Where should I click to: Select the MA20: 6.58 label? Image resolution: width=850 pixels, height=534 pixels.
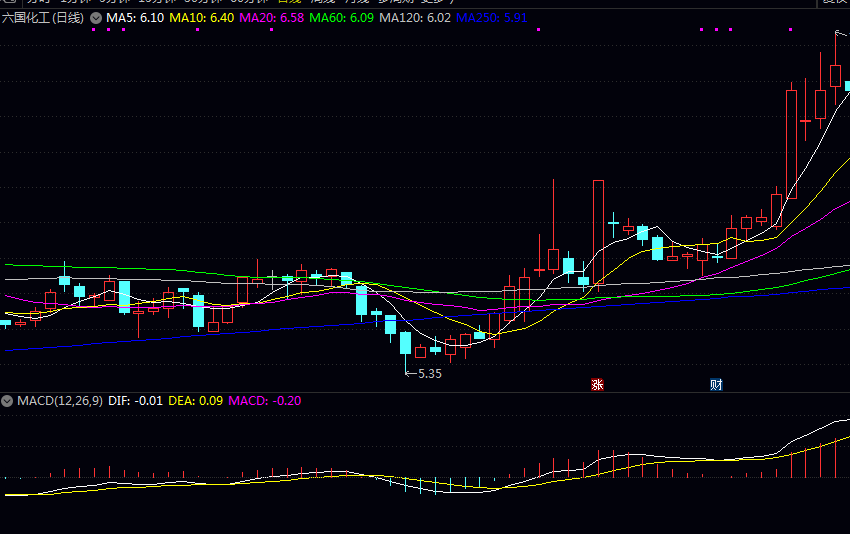click(x=272, y=18)
